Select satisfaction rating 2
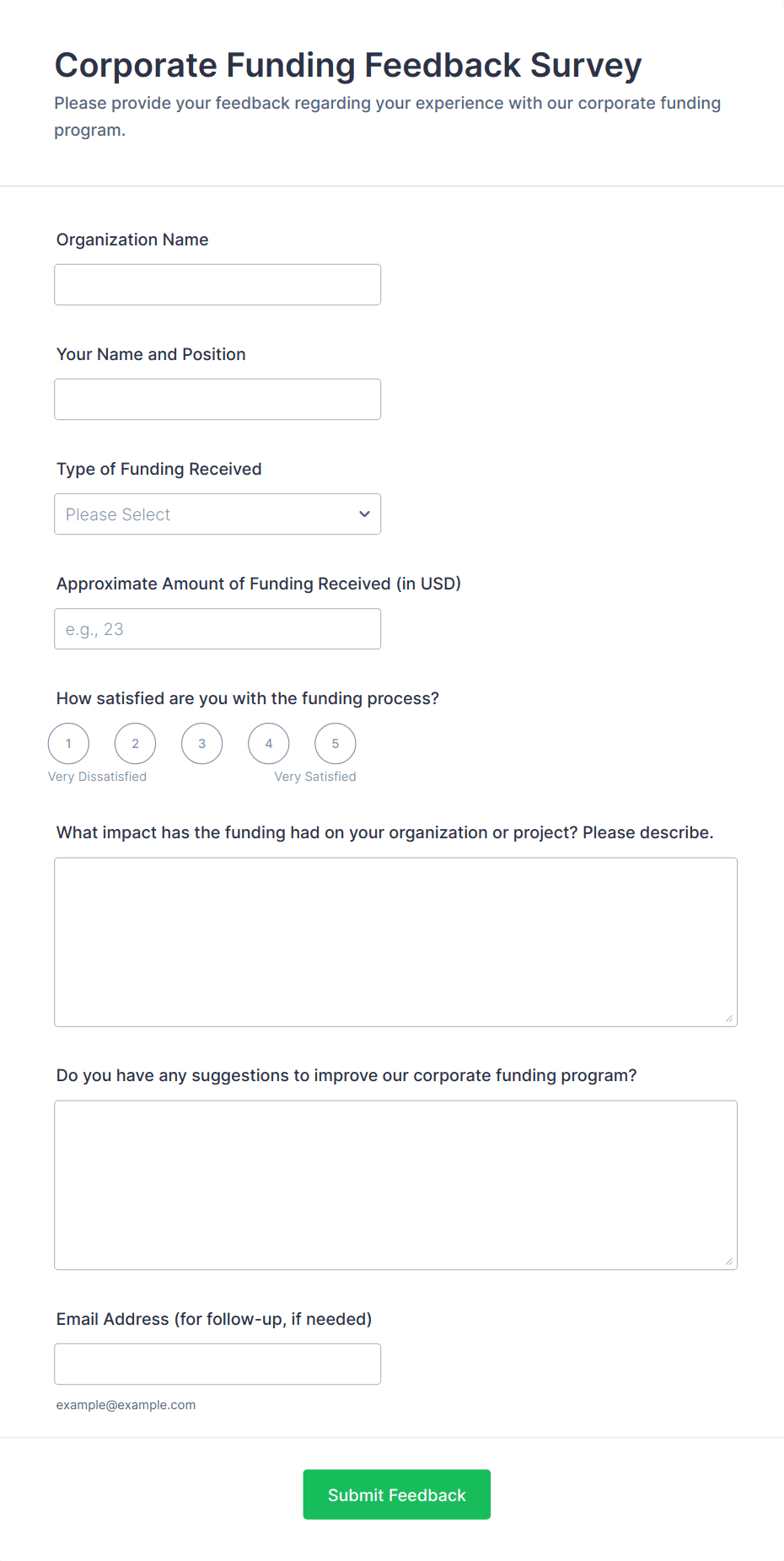Viewport: 784px width, 1561px height. click(136, 744)
